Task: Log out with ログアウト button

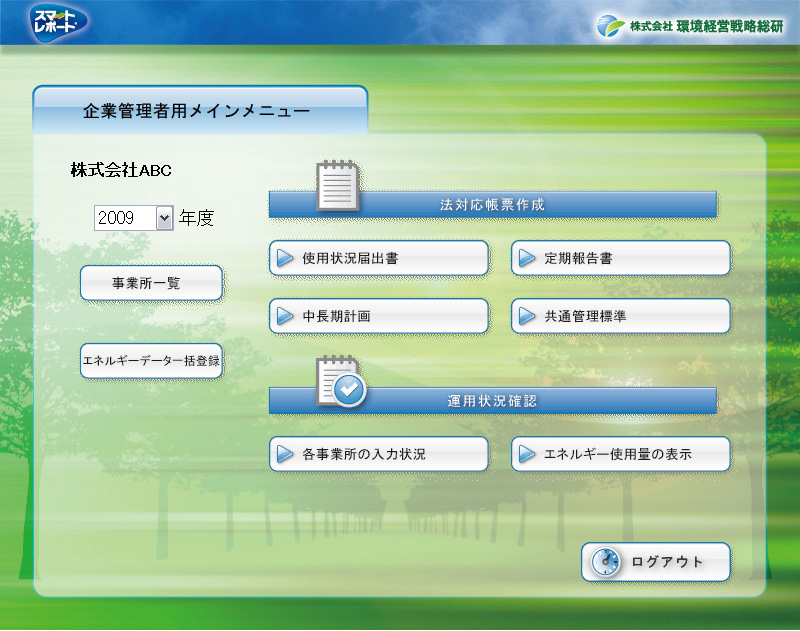Action: [x=656, y=562]
